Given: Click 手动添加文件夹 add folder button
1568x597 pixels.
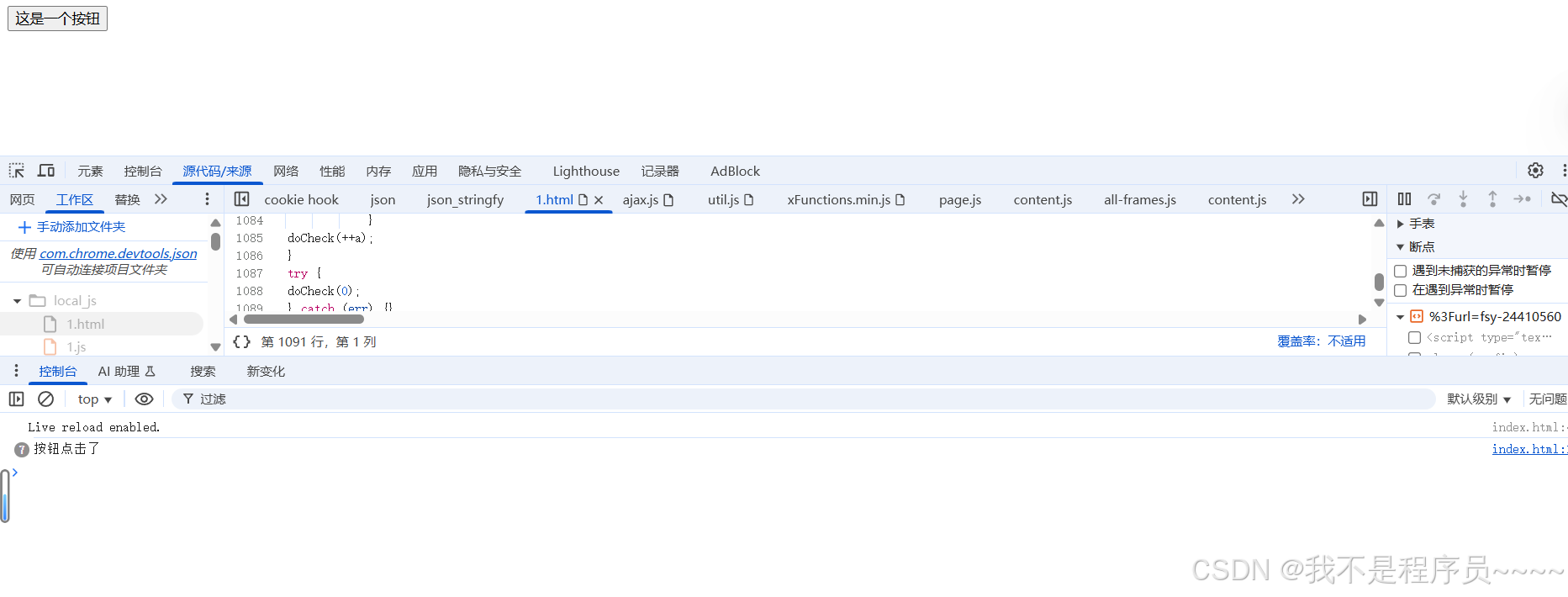Looking at the screenshot, I should (x=71, y=227).
